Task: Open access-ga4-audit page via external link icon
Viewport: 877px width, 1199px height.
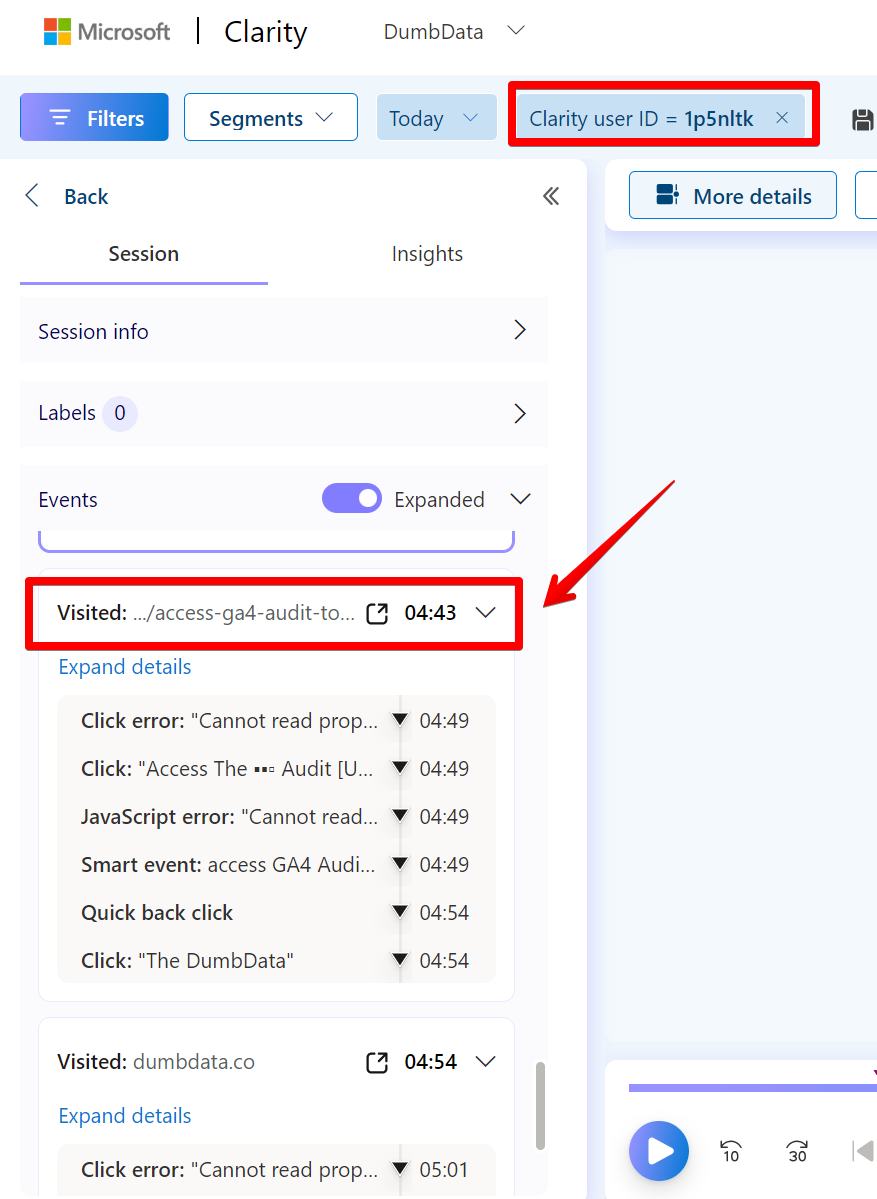Action: [377, 613]
